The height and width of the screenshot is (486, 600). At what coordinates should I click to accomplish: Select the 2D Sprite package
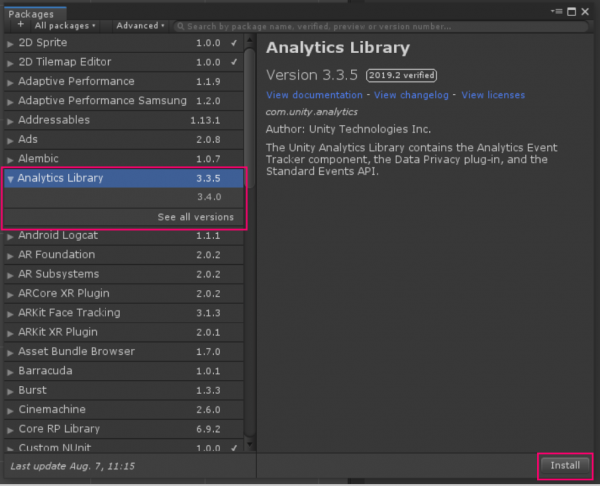[x=124, y=43]
